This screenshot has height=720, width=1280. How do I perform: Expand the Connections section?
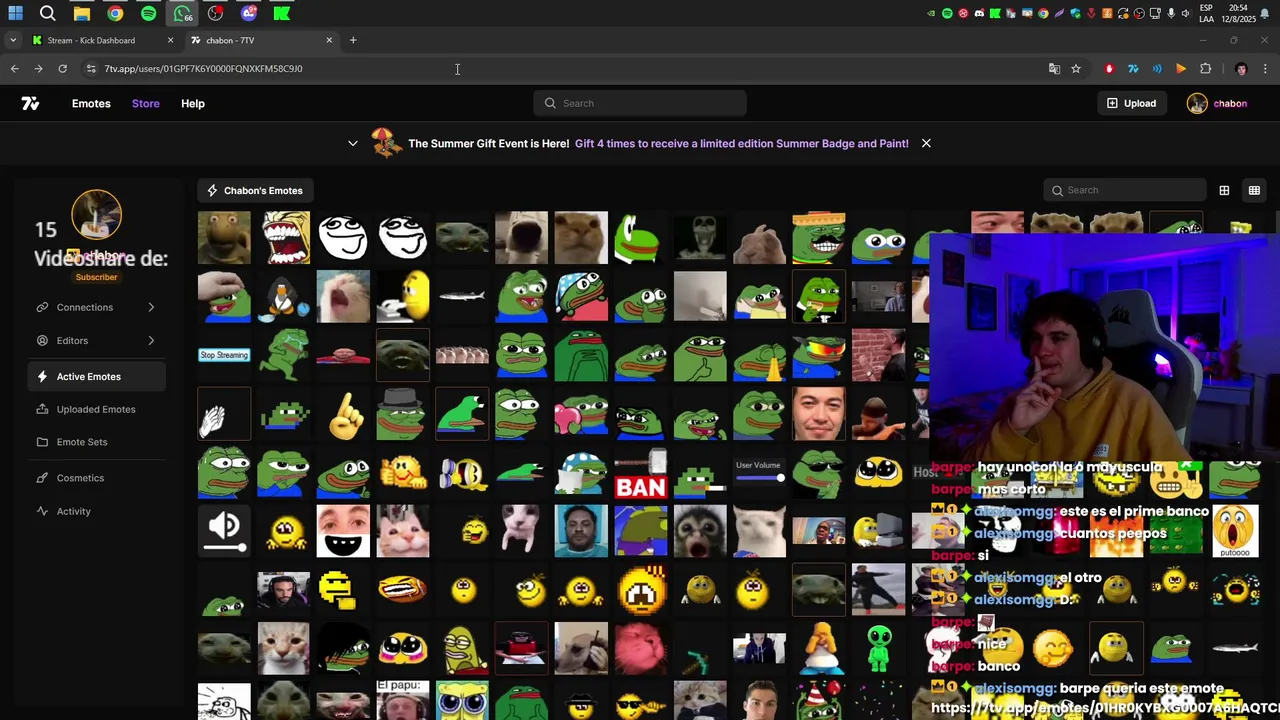pos(96,307)
